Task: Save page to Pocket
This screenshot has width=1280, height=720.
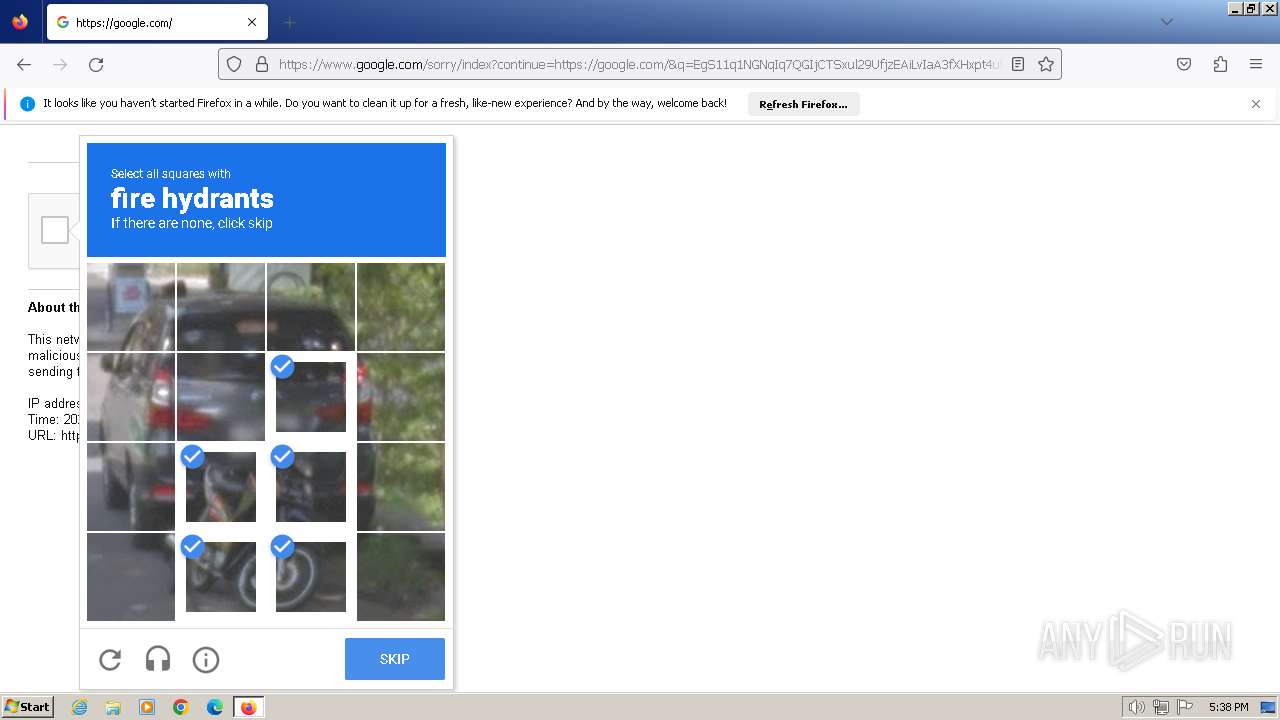Action: coord(1184,64)
